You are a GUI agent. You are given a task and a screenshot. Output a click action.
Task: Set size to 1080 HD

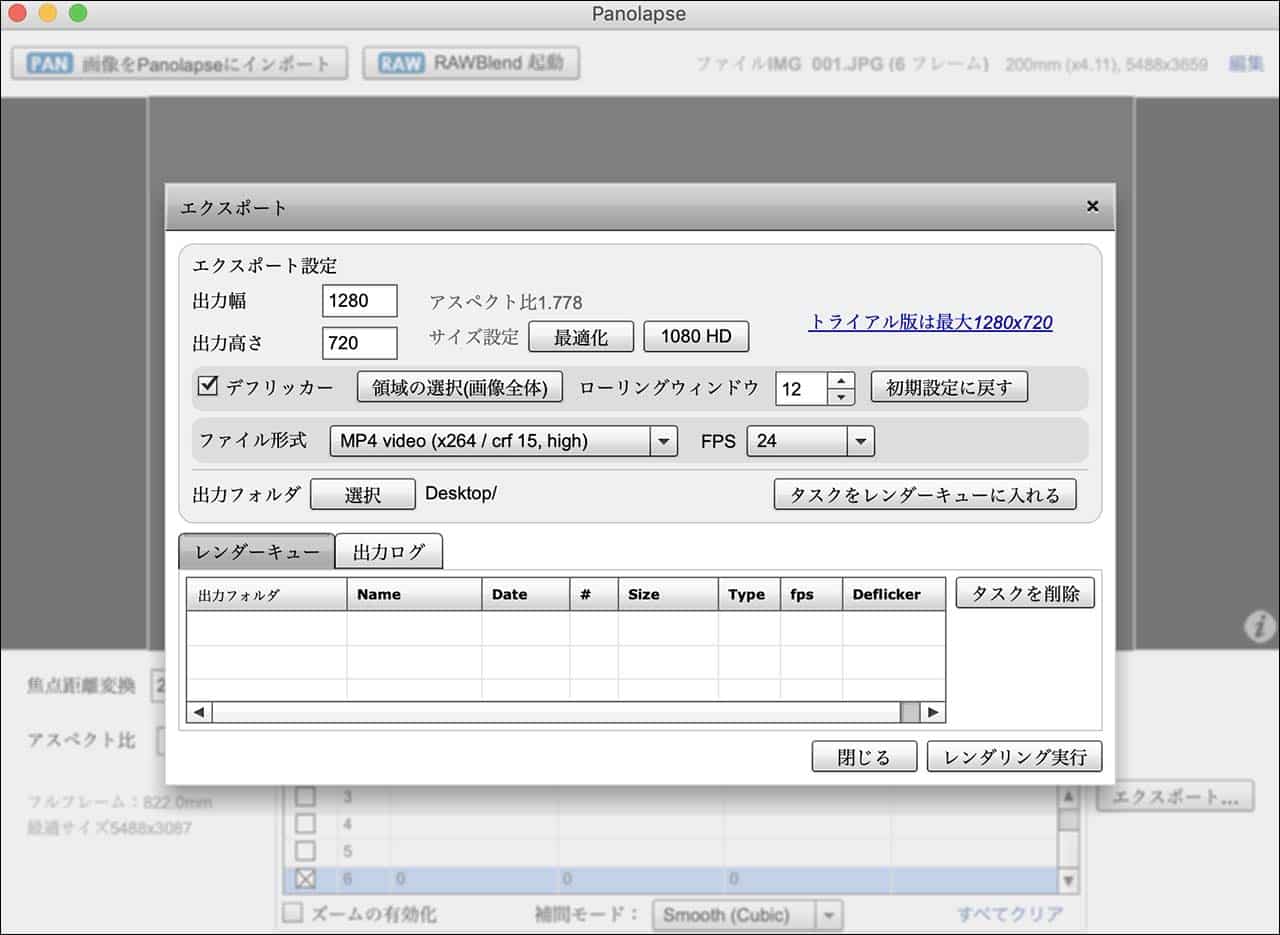pos(696,336)
